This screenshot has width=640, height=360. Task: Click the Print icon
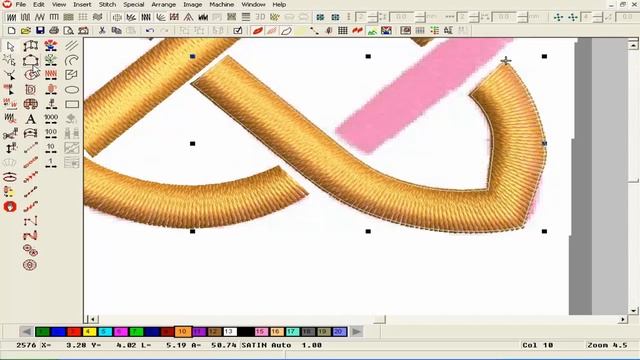[x=54, y=31]
